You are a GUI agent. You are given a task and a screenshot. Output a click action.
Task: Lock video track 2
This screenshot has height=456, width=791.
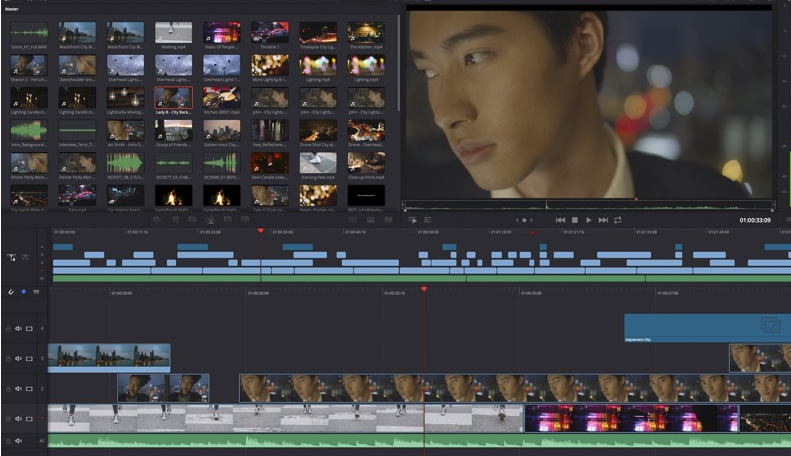(8, 389)
